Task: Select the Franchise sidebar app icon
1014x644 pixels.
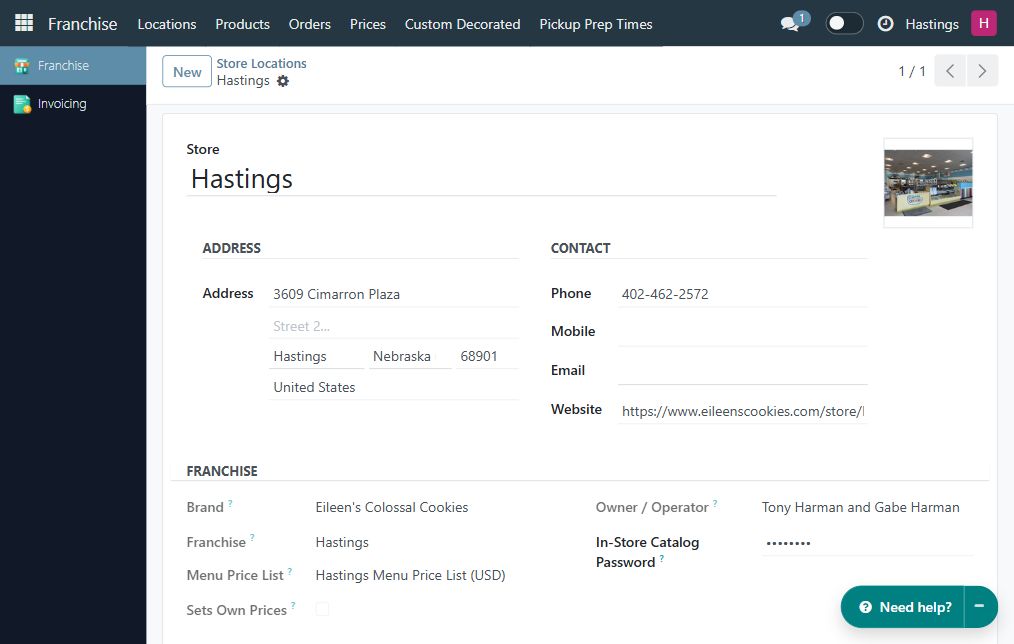Action: pyautogui.click(x=22, y=65)
